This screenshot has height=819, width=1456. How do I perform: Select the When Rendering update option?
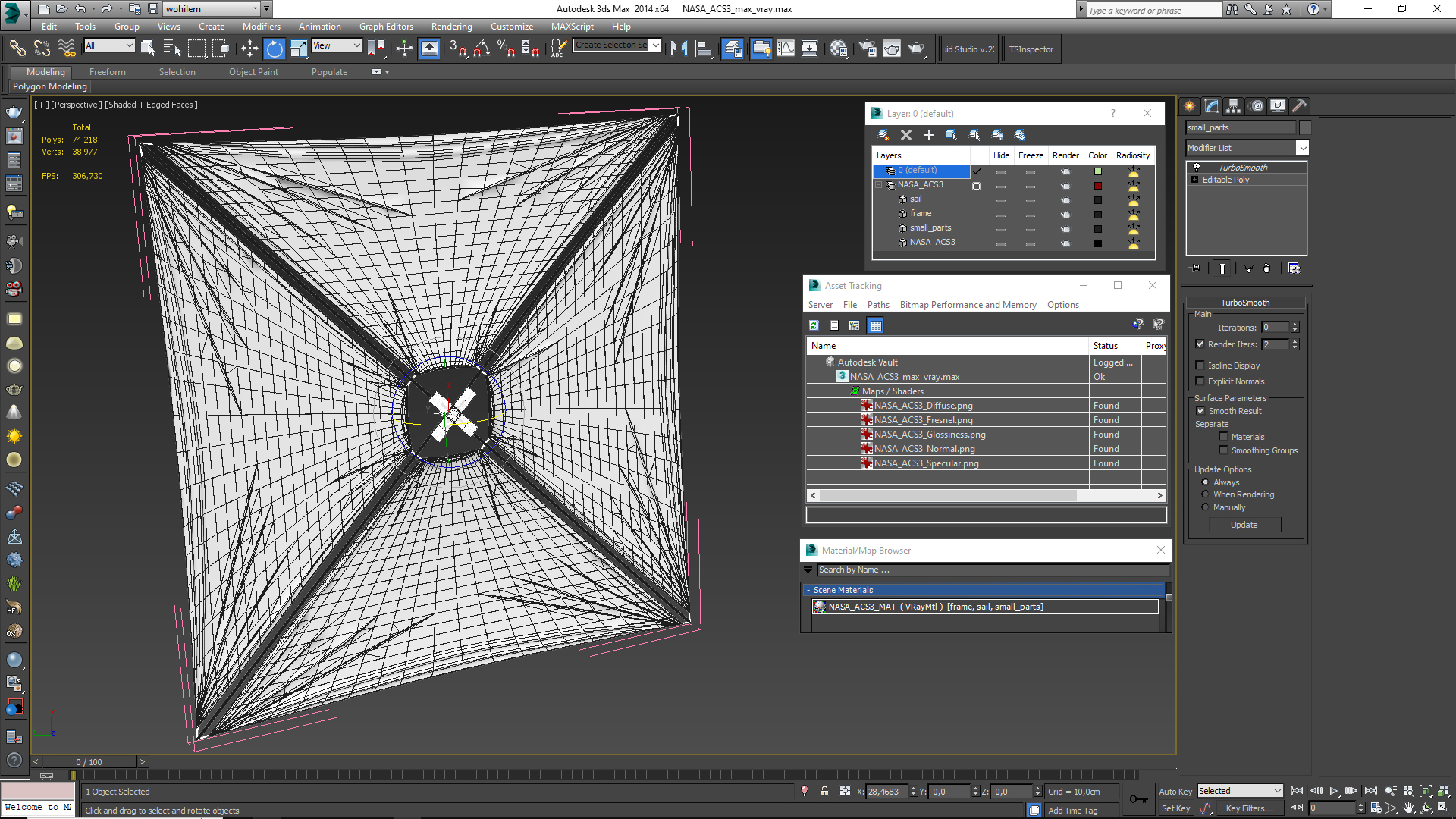point(1205,494)
